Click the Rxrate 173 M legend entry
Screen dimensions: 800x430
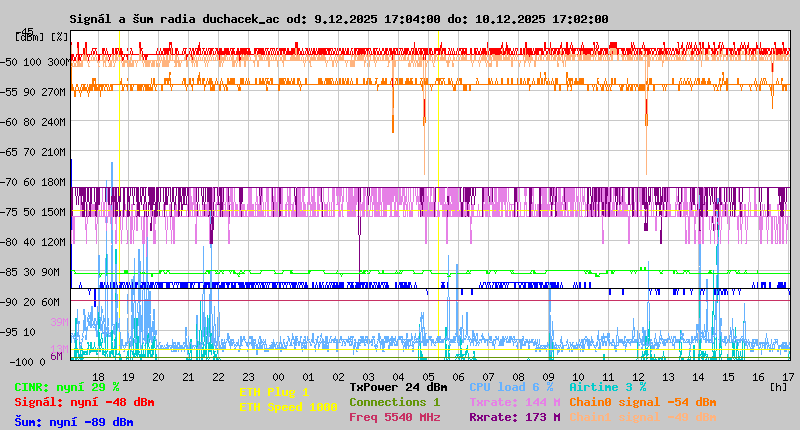tap(514, 417)
